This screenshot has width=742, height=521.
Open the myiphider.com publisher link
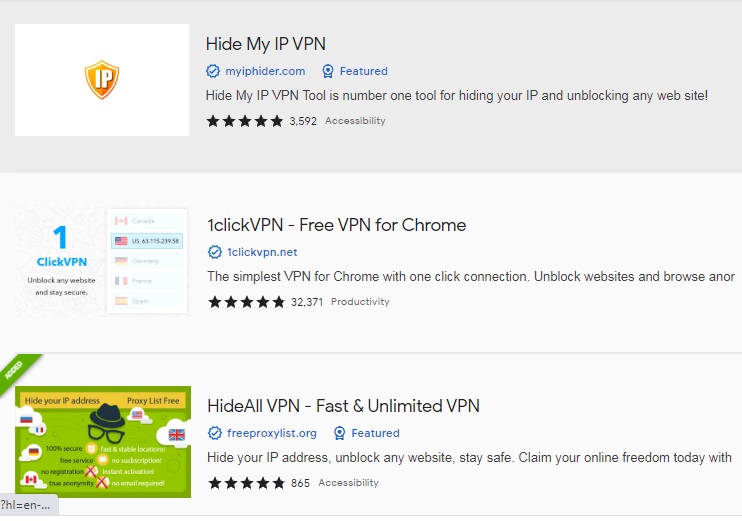pyautogui.click(x=265, y=71)
